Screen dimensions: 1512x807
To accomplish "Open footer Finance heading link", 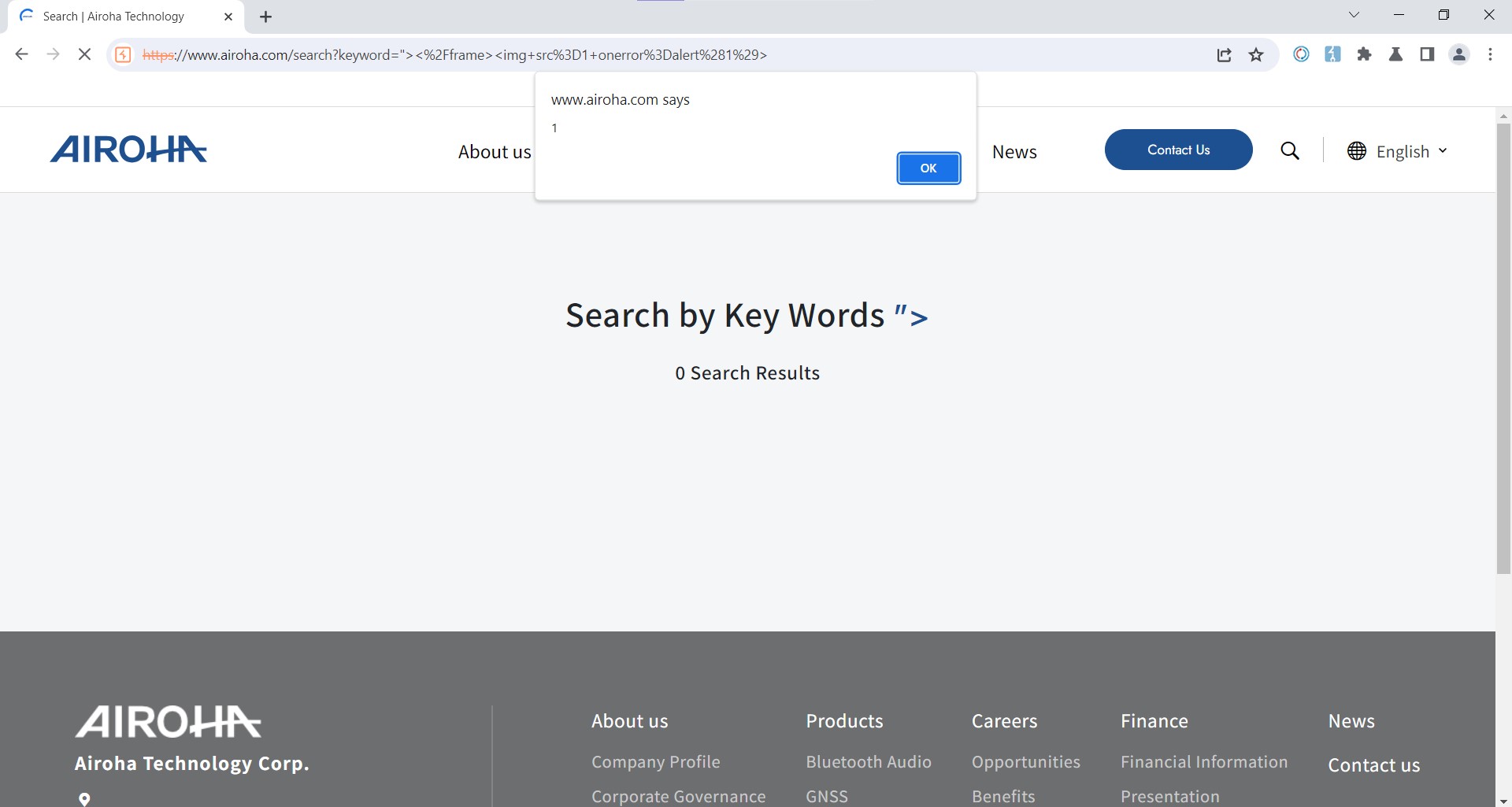I will [1154, 721].
